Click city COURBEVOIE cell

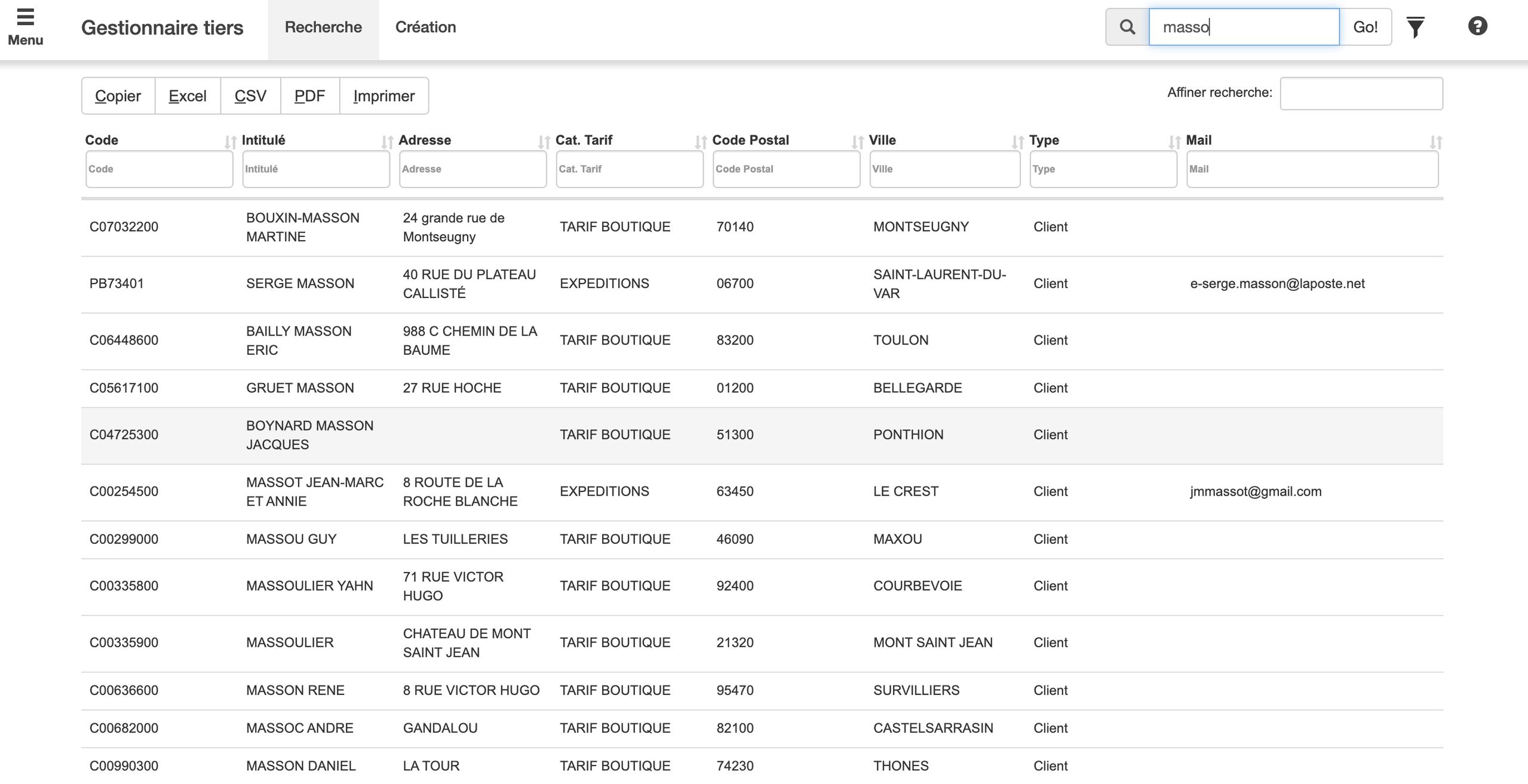click(918, 586)
